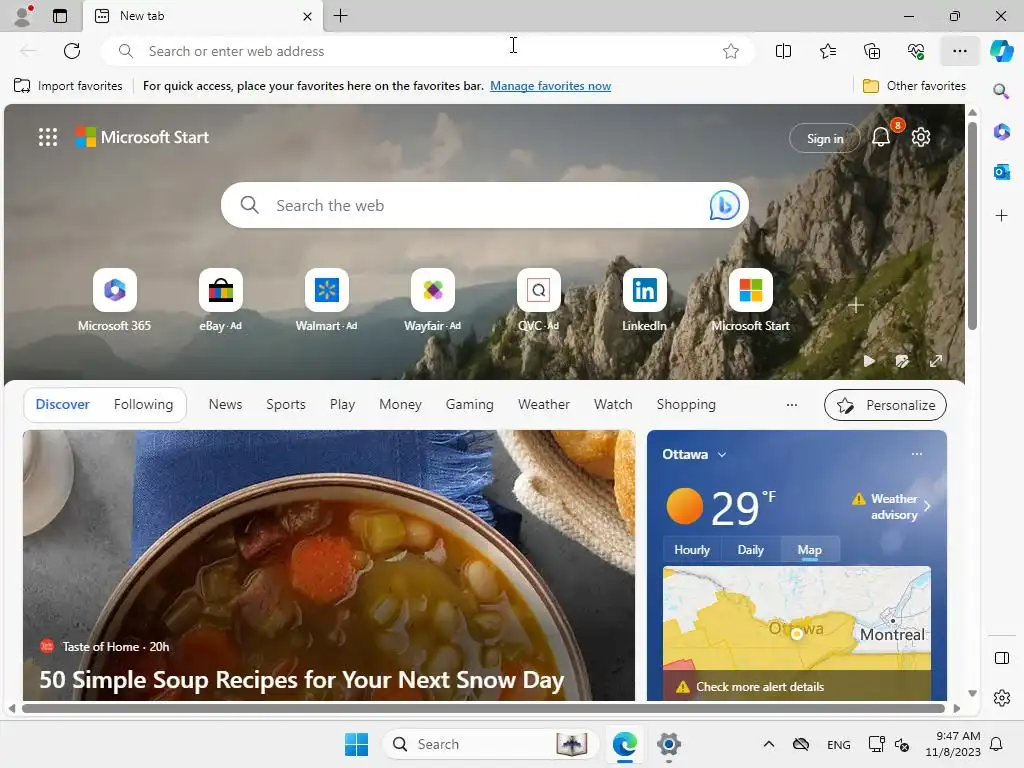Open the soup recipes article headline
The width and height of the screenshot is (1024, 768).
pyautogui.click(x=301, y=680)
